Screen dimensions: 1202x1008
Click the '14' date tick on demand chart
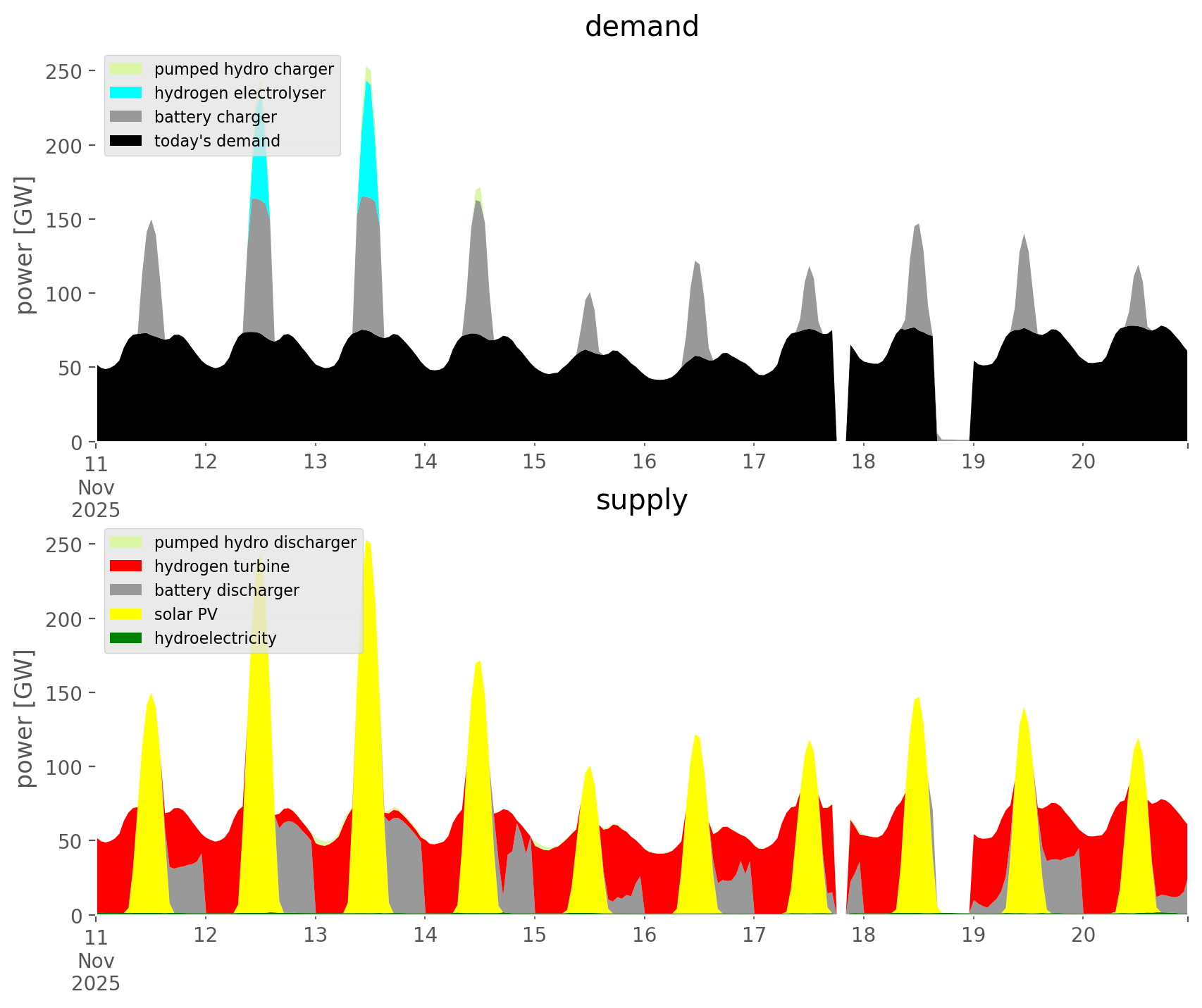tap(425, 462)
